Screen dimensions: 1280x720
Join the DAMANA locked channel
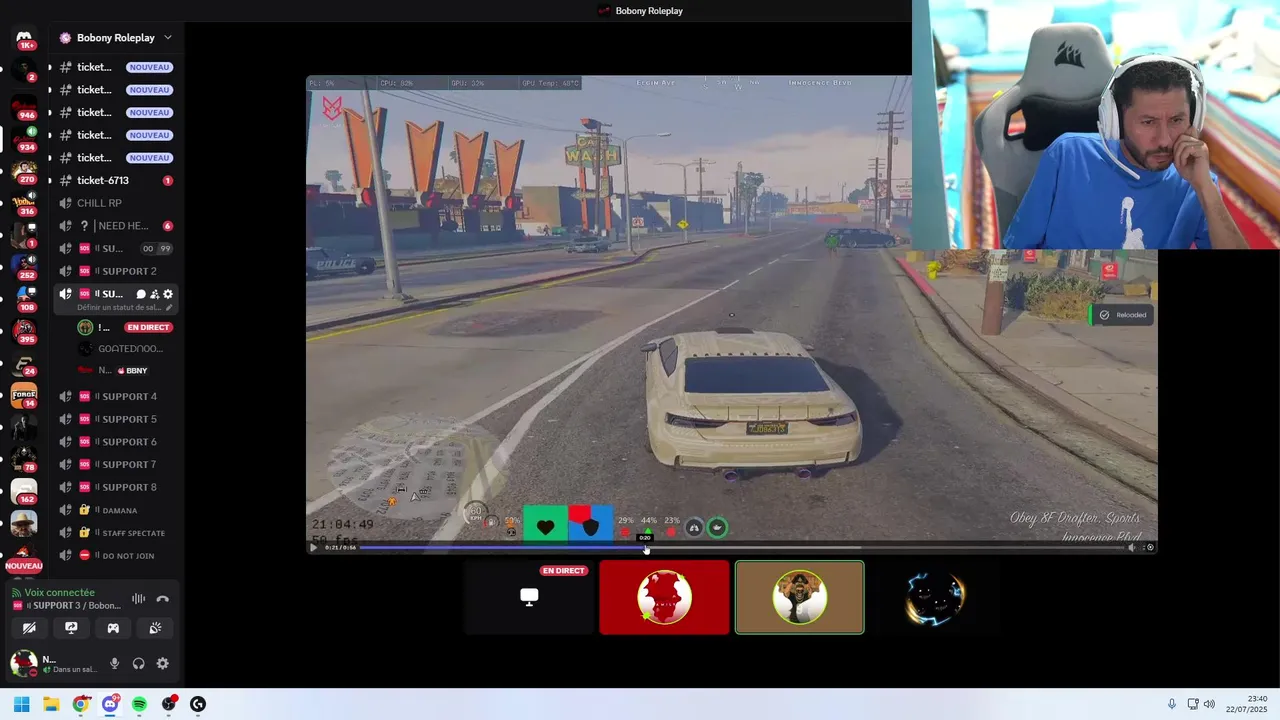pos(117,510)
